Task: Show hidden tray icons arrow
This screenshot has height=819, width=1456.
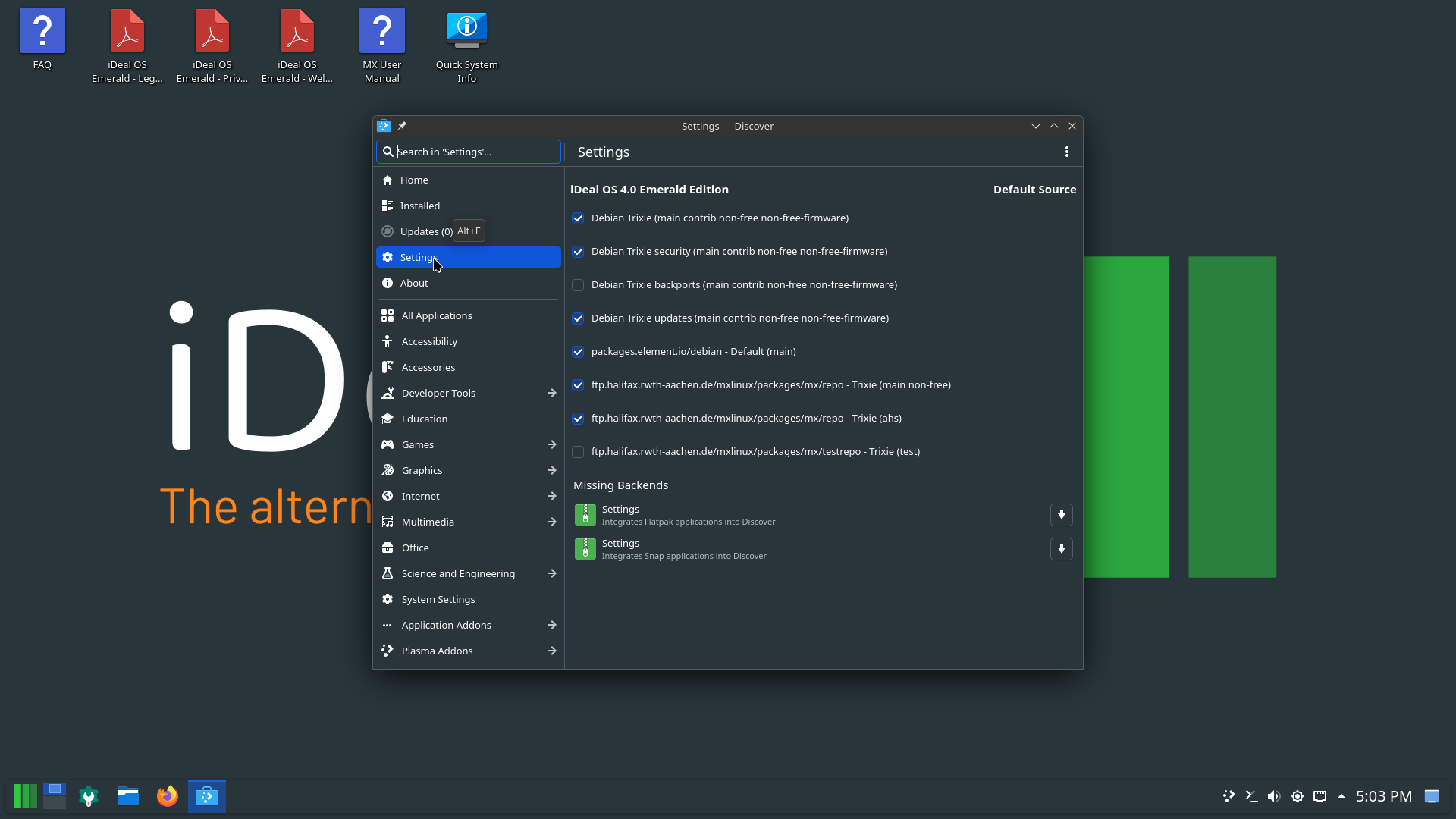Action: point(1341,796)
